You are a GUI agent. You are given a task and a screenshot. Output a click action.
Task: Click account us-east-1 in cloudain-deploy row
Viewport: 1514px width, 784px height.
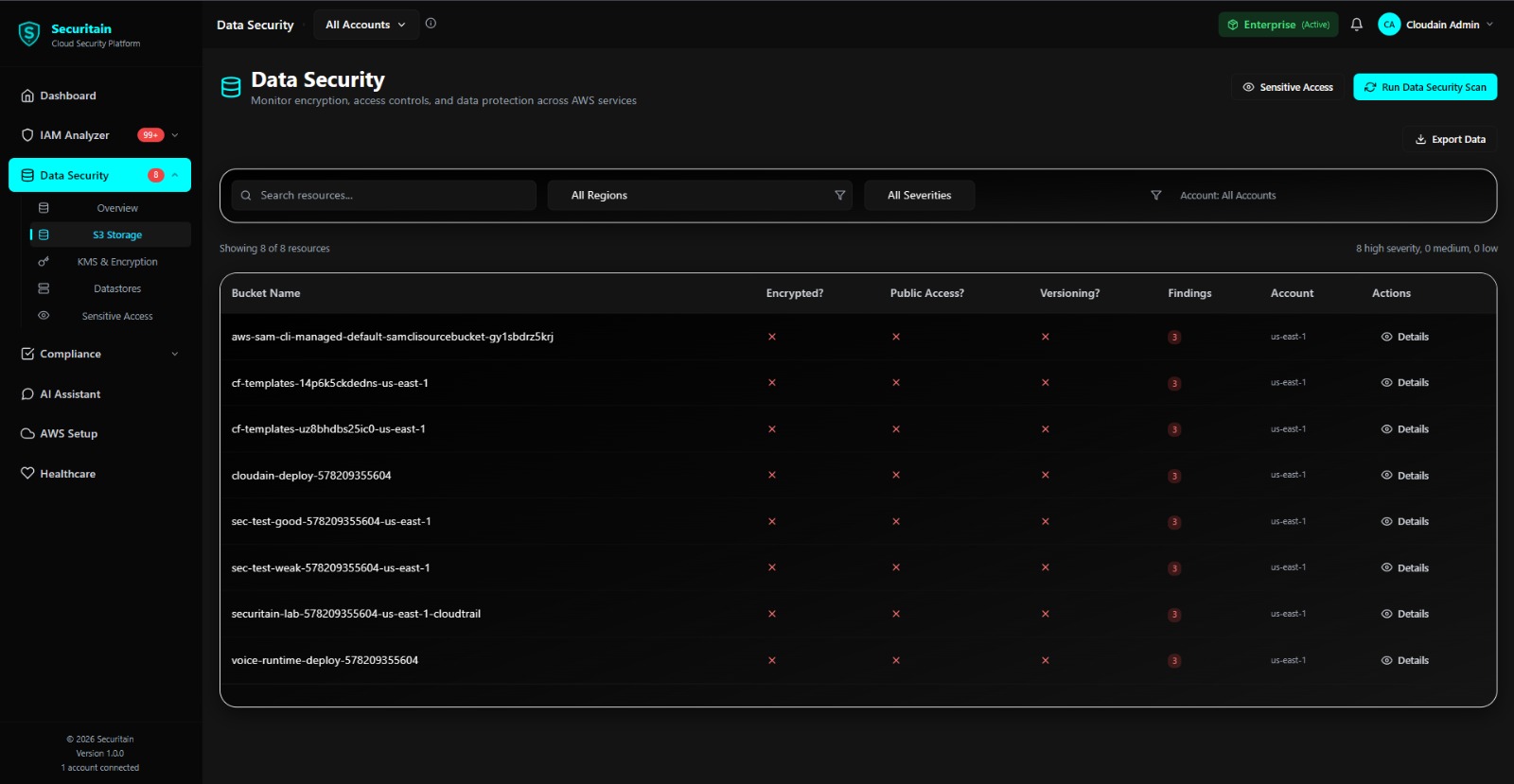pyautogui.click(x=1288, y=475)
